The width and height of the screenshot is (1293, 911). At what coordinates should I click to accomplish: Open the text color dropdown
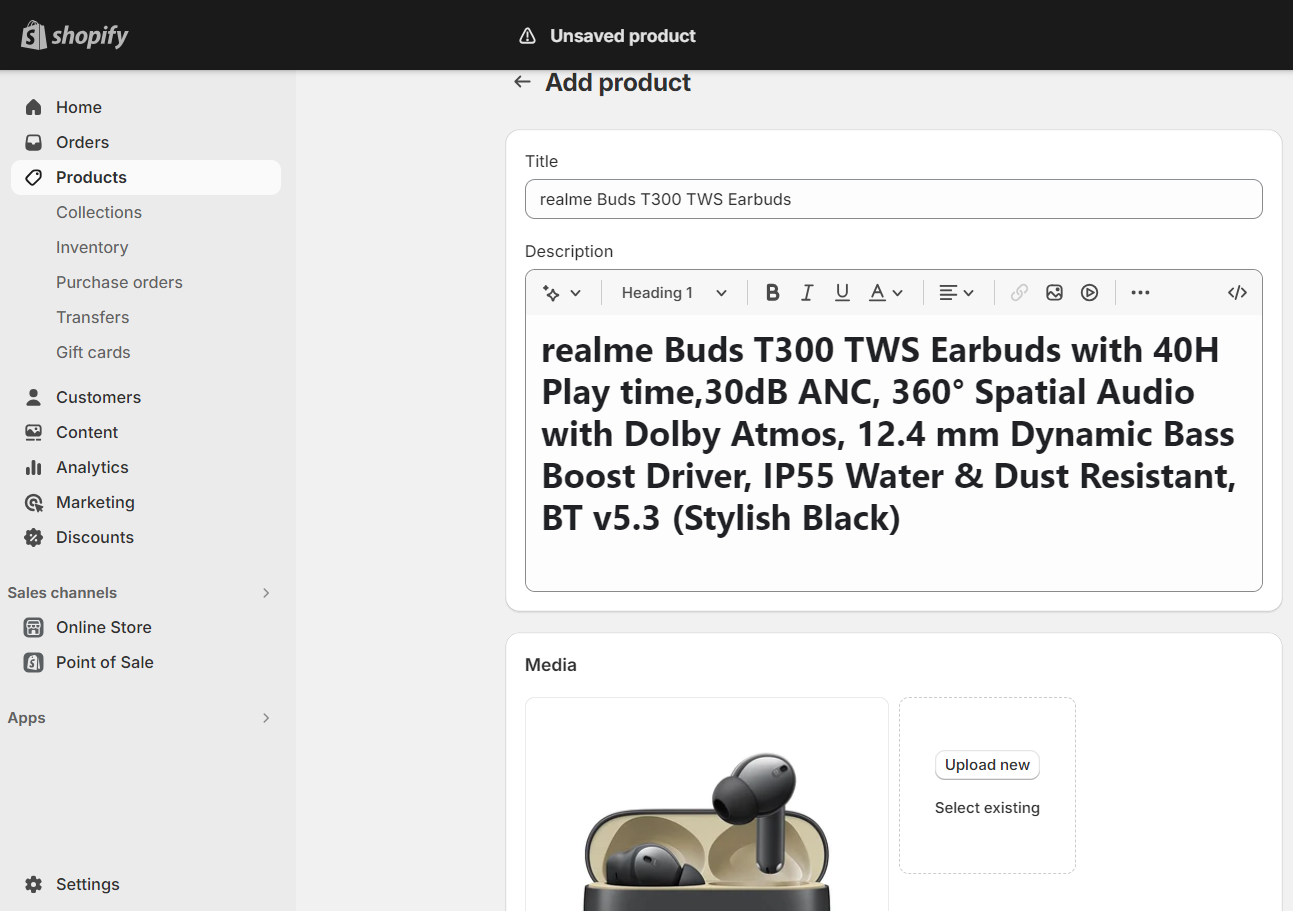886,293
